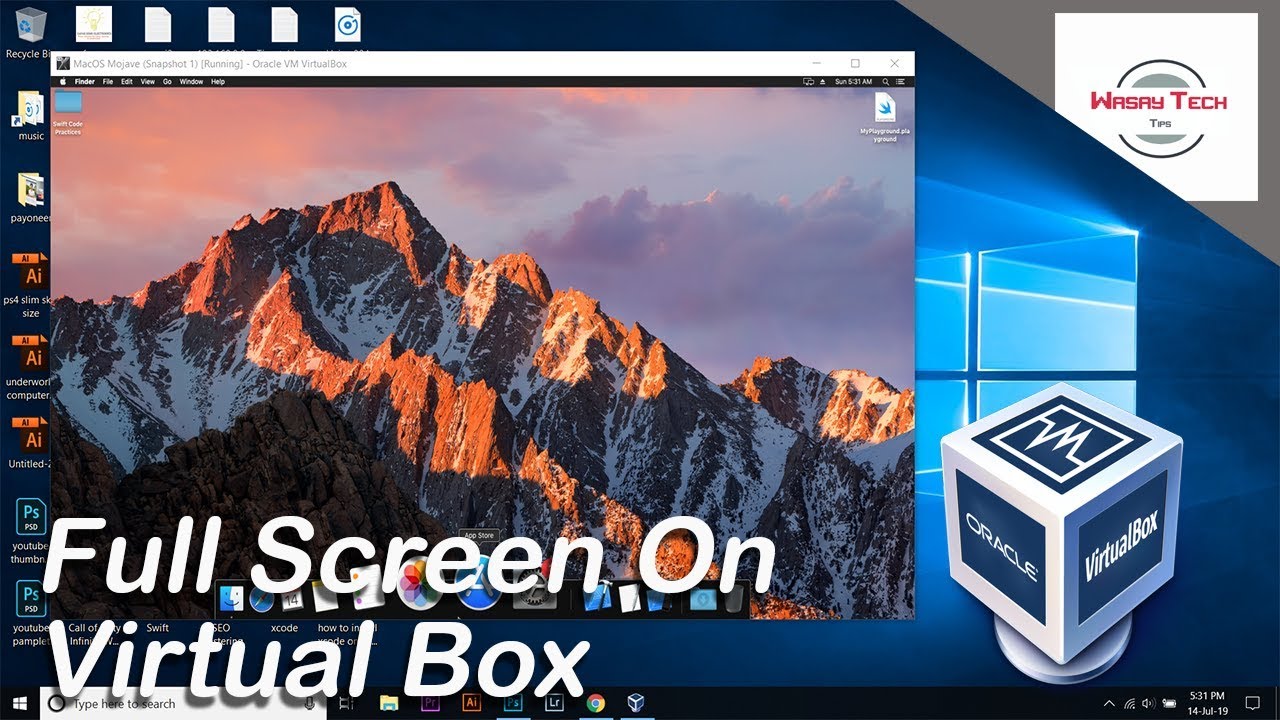Open Spotlight search in the macOS menu bar
This screenshot has width=1280, height=720.
885,81
